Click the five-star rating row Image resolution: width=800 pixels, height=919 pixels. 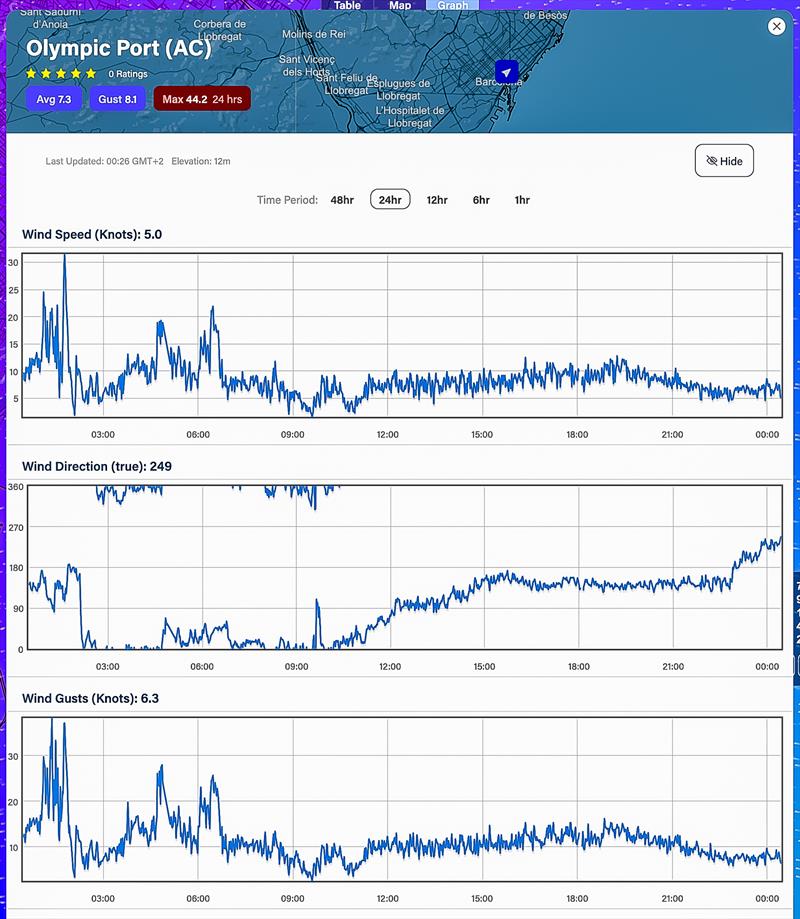(61, 74)
